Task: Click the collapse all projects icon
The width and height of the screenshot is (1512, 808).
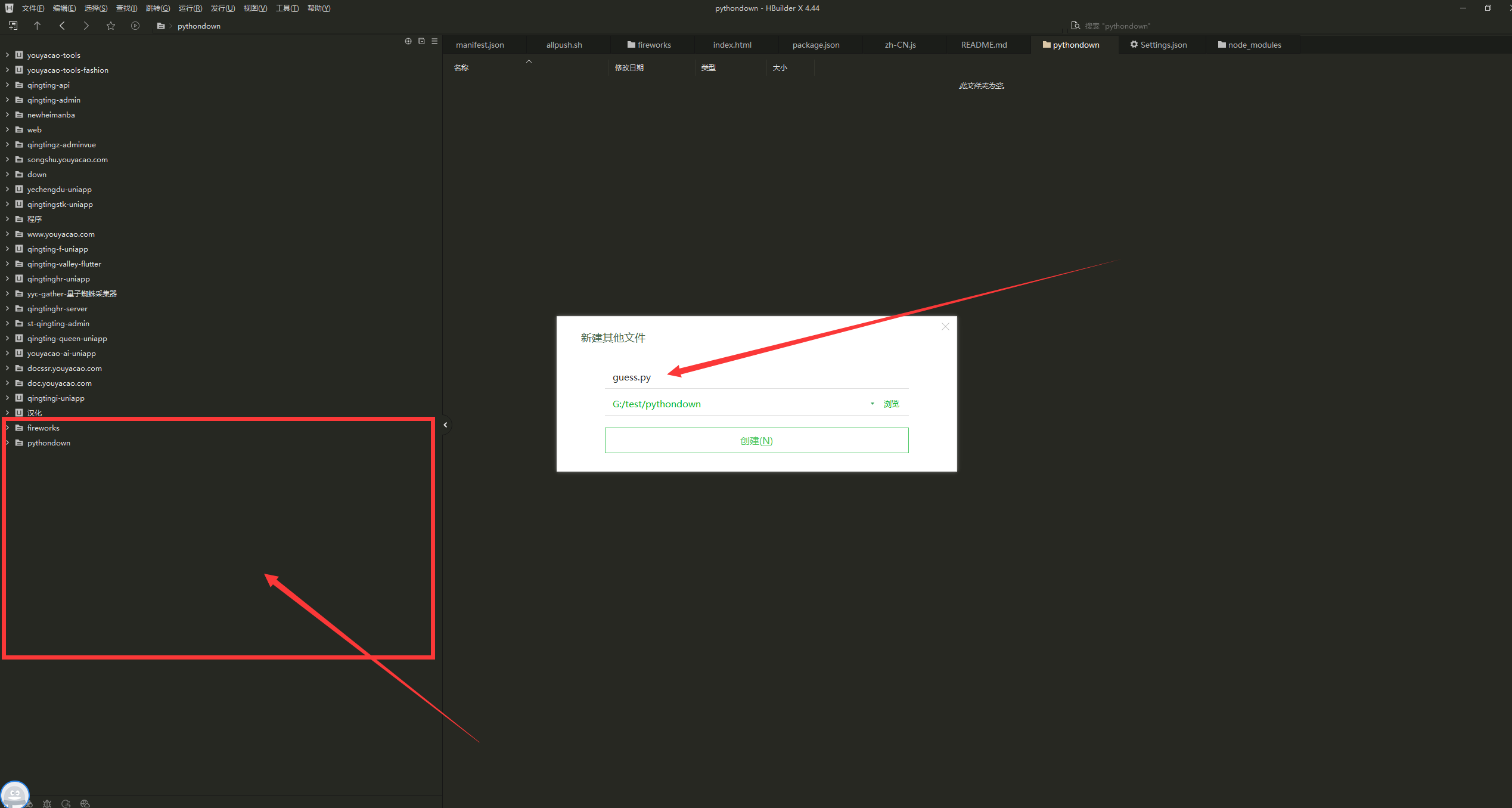Action: coord(421,41)
